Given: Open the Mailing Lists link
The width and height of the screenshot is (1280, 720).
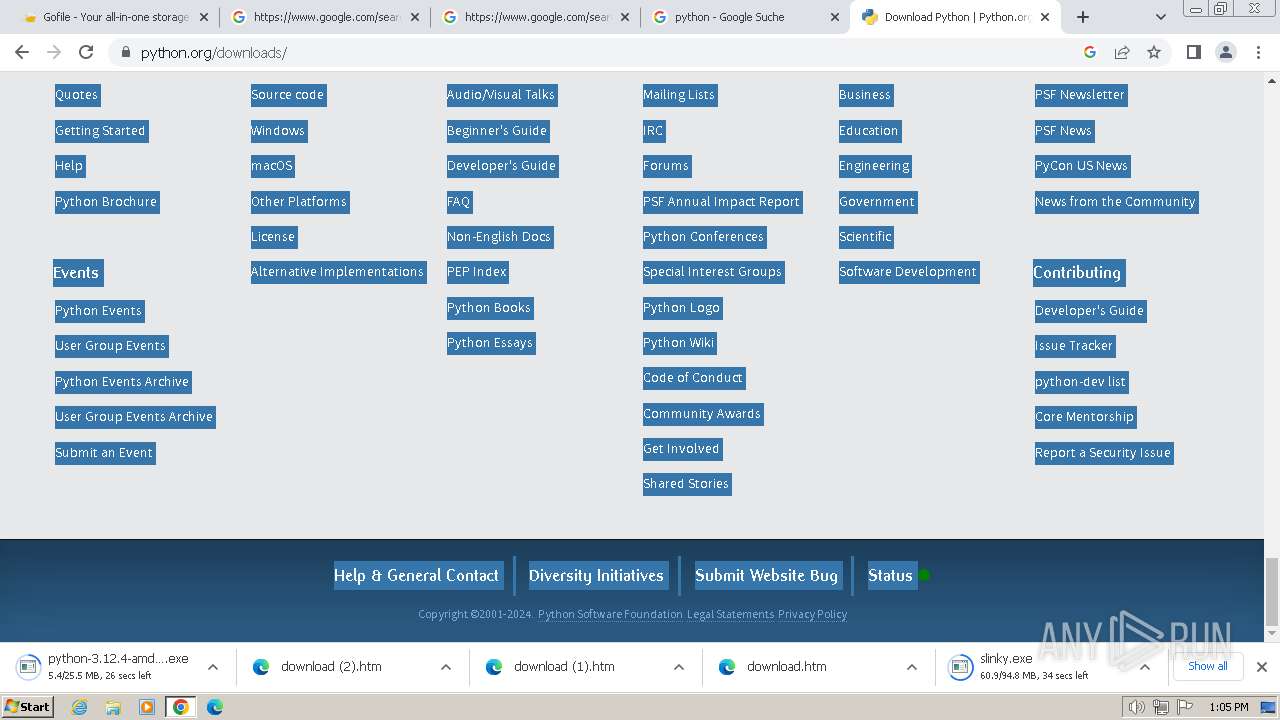Looking at the screenshot, I should (679, 95).
